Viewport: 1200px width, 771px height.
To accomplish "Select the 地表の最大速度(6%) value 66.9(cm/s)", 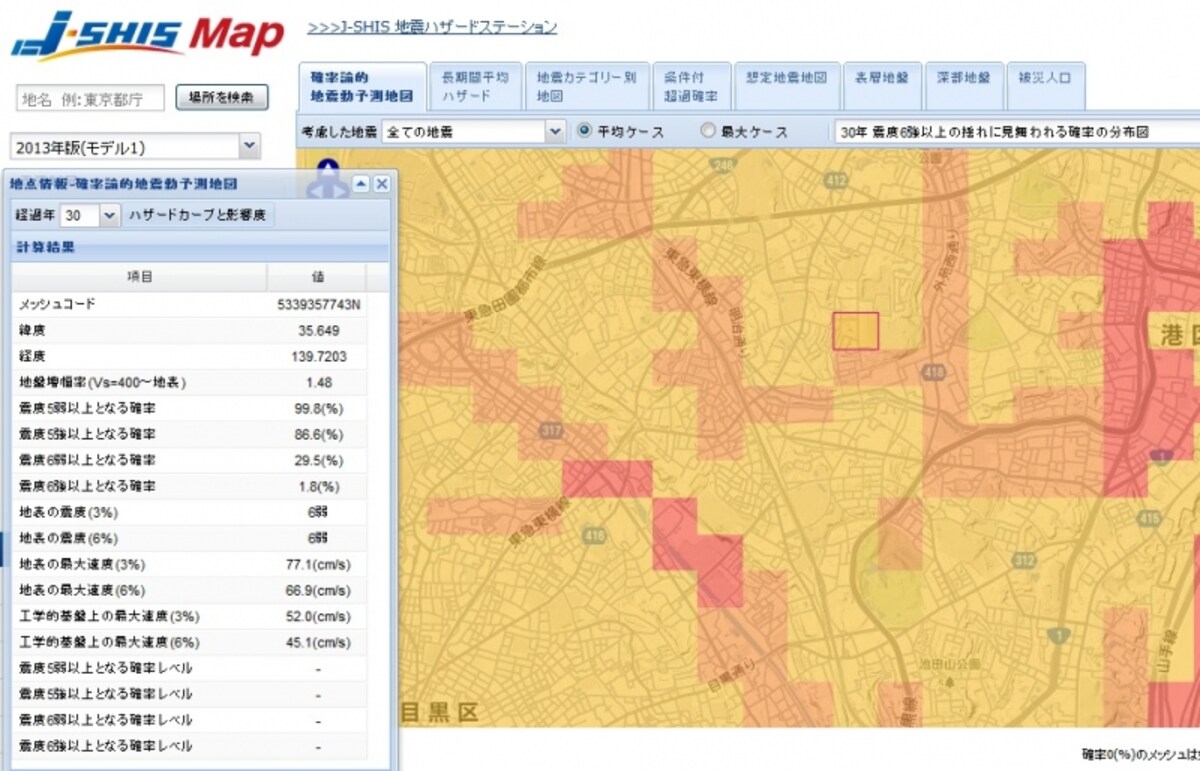I will coord(319,590).
